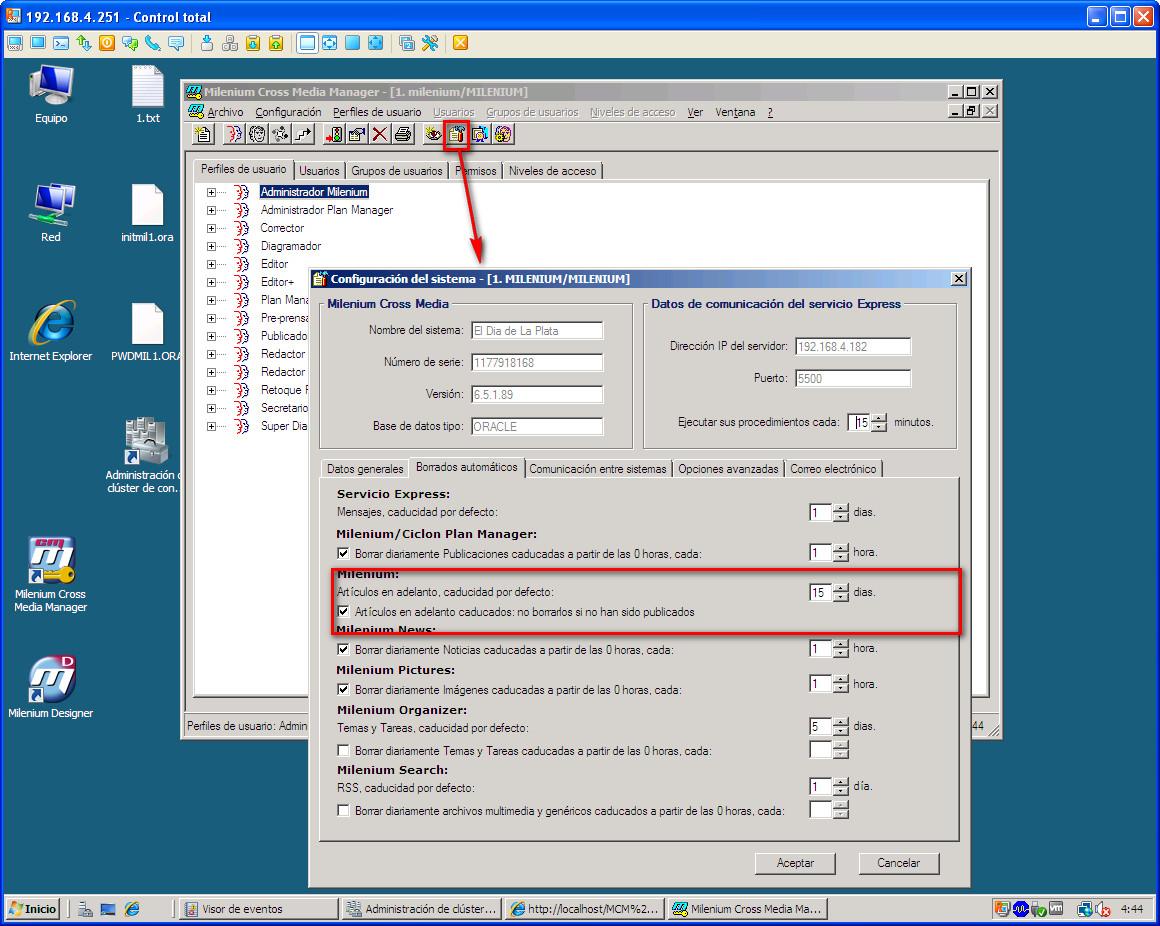The width and height of the screenshot is (1160, 926).
Task: Switch to Opciones avanzadas tab
Action: (x=727, y=469)
